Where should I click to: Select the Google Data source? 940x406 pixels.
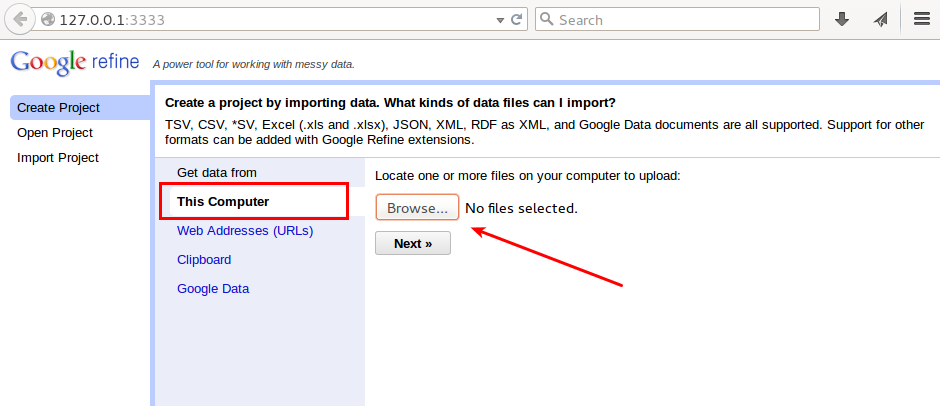[x=213, y=288]
